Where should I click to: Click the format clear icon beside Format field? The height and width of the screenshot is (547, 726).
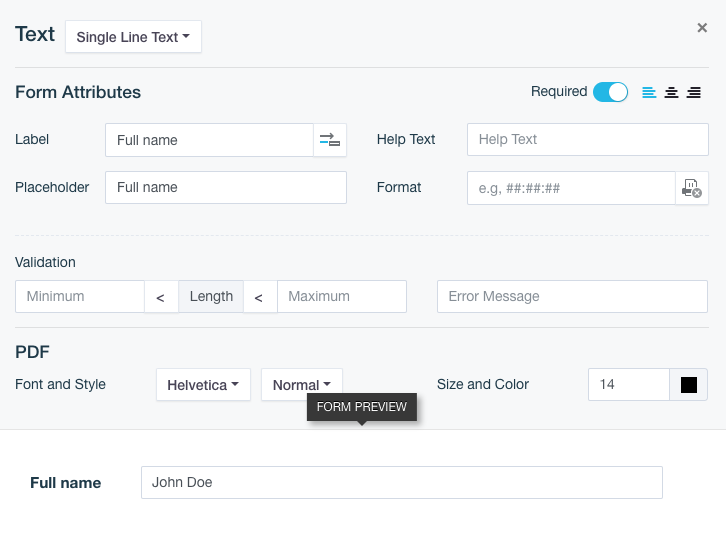[692, 188]
